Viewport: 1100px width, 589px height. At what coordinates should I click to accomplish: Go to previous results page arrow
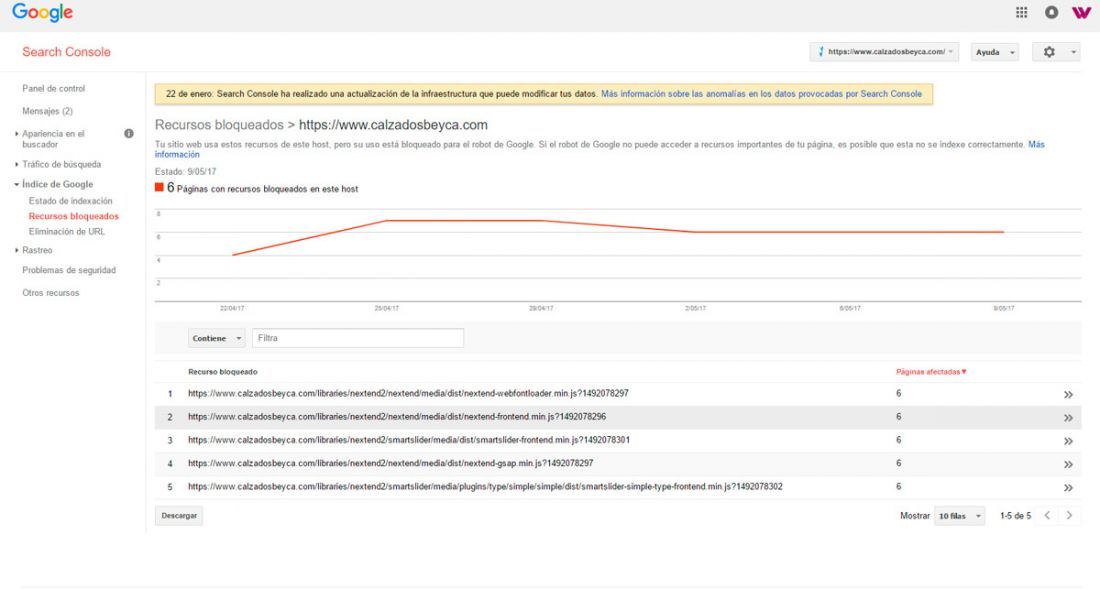pyautogui.click(x=1047, y=515)
